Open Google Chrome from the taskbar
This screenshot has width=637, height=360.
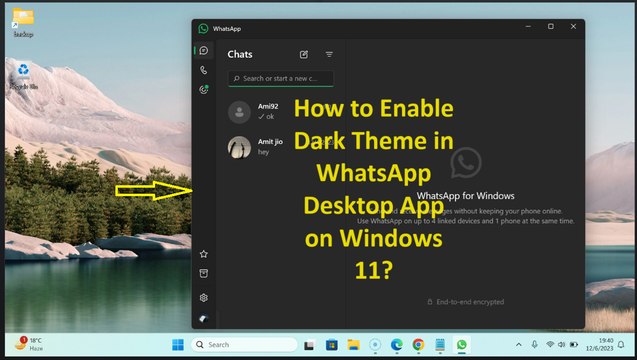(418, 345)
